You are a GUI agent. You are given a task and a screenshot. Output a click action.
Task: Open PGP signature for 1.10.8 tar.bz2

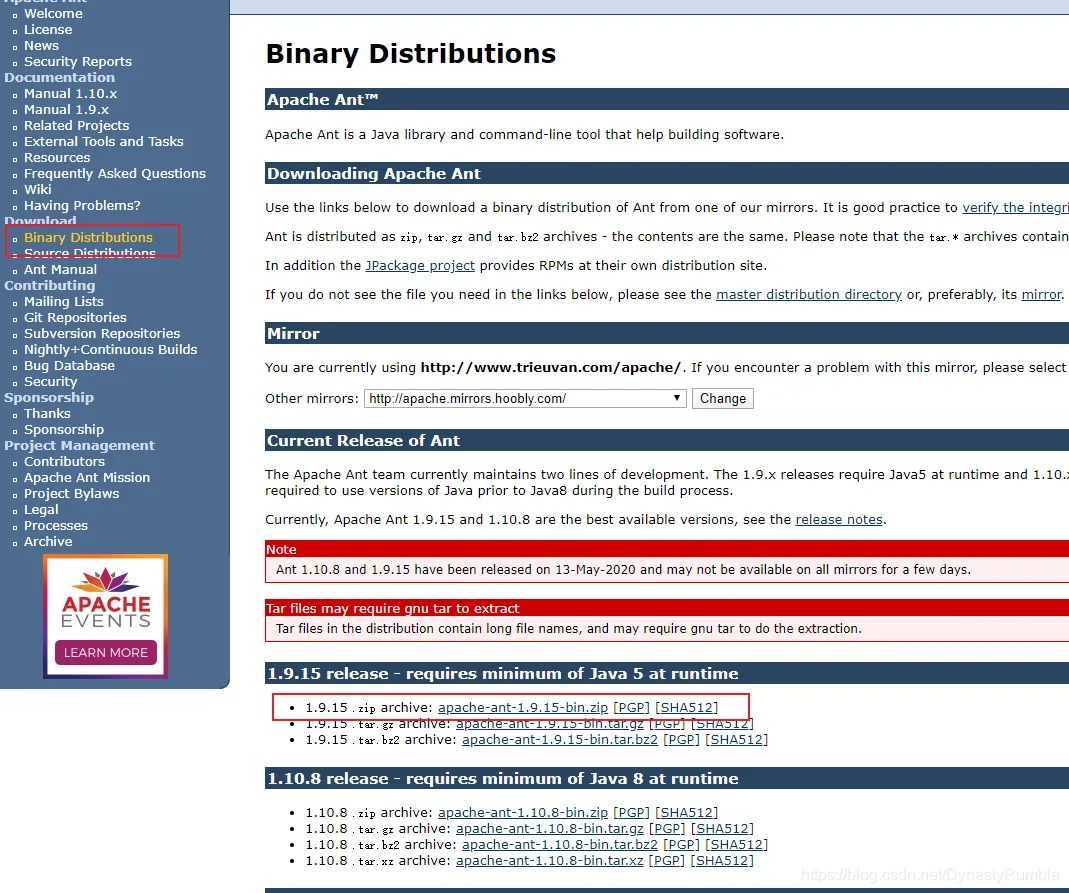coord(681,845)
